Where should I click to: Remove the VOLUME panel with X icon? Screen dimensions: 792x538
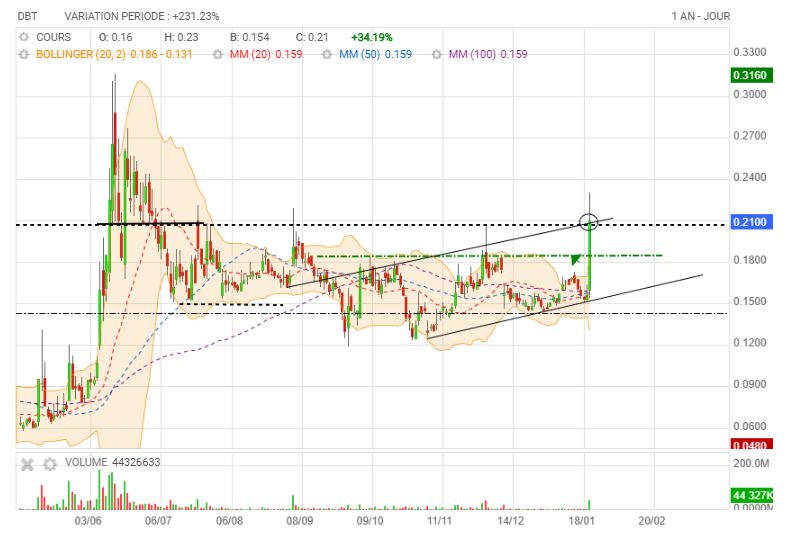click(27, 464)
